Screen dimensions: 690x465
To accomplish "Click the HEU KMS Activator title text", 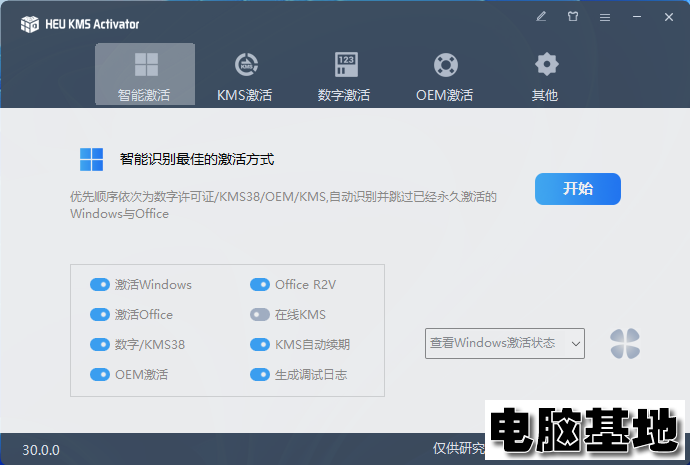I will 92,24.
